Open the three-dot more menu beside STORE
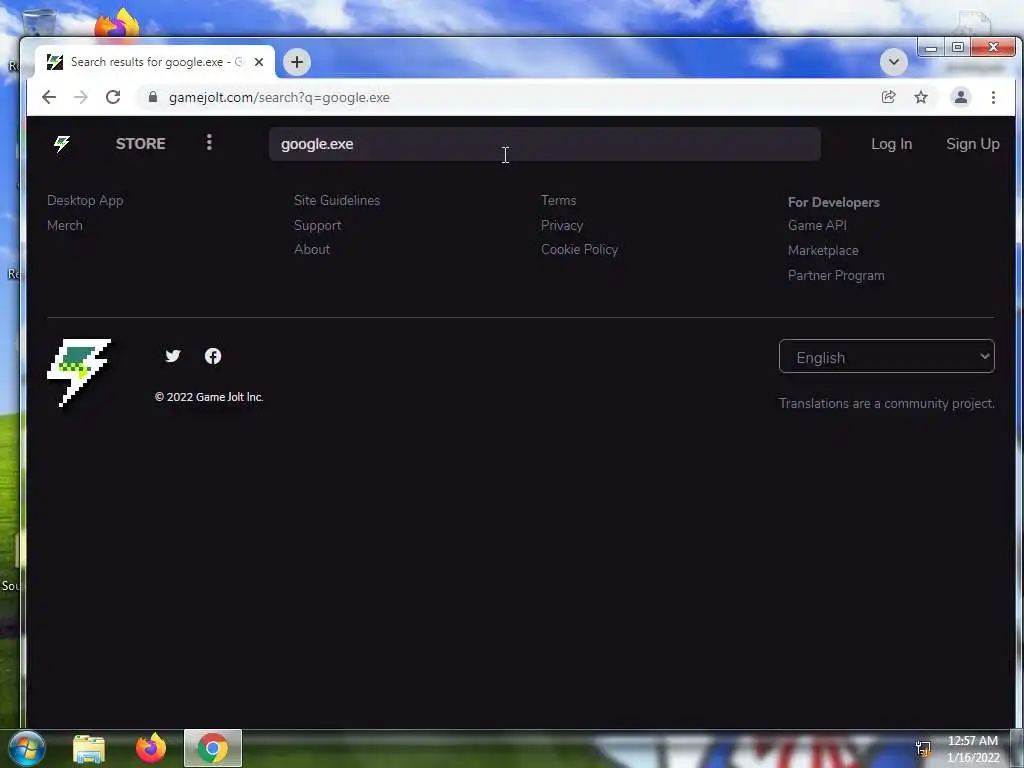Screen dimensions: 1024x768 209,142
